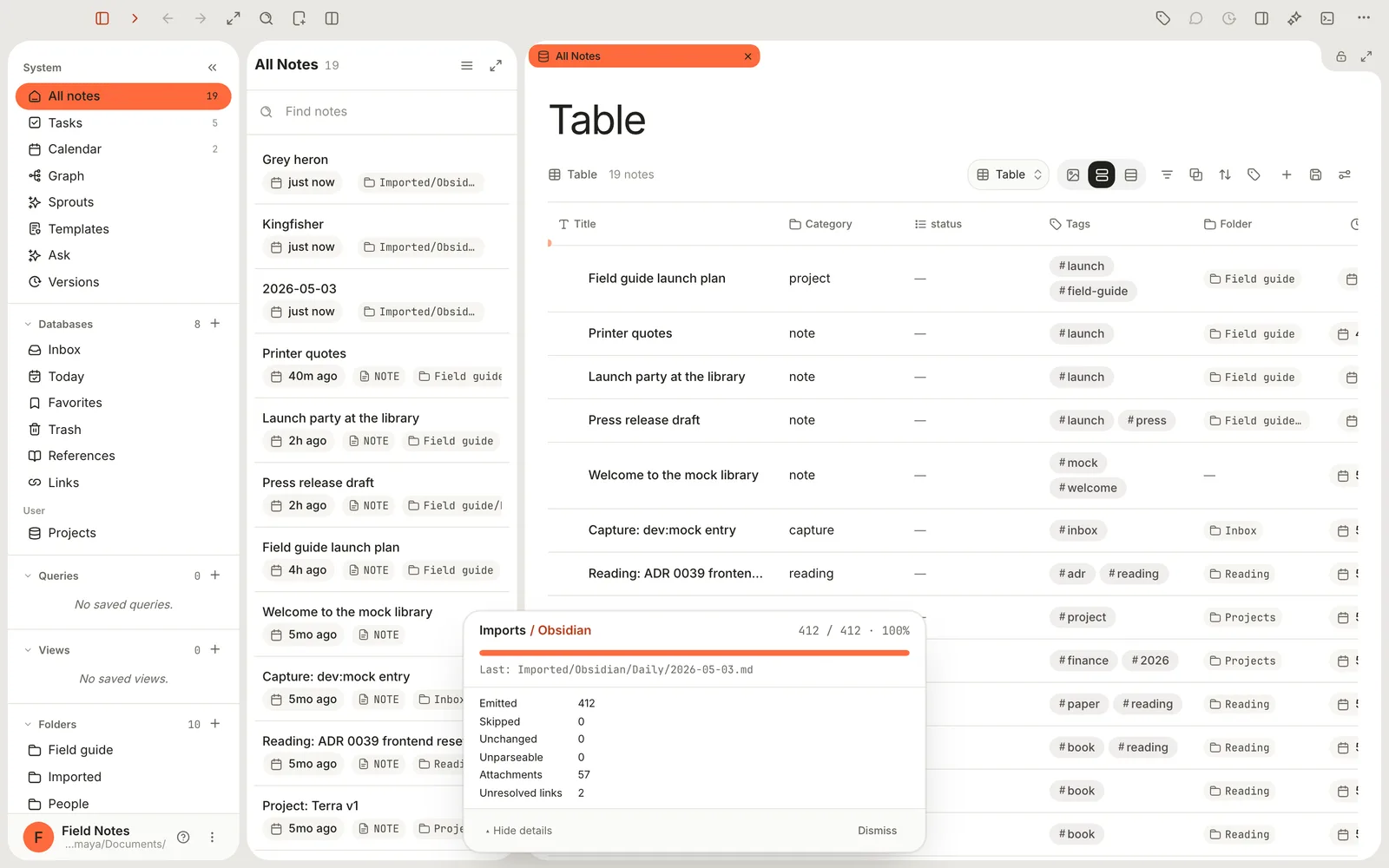Open the Table view type dropdown
Image resolution: width=1389 pixels, height=868 pixels.
click(1009, 174)
